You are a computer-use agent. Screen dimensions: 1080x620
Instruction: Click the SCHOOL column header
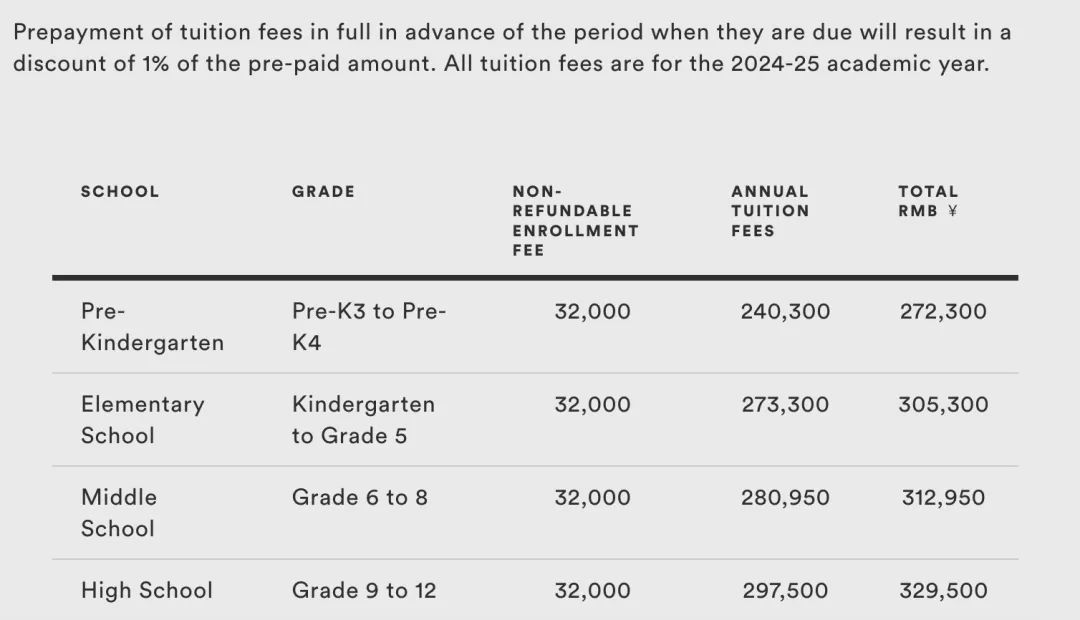[120, 192]
